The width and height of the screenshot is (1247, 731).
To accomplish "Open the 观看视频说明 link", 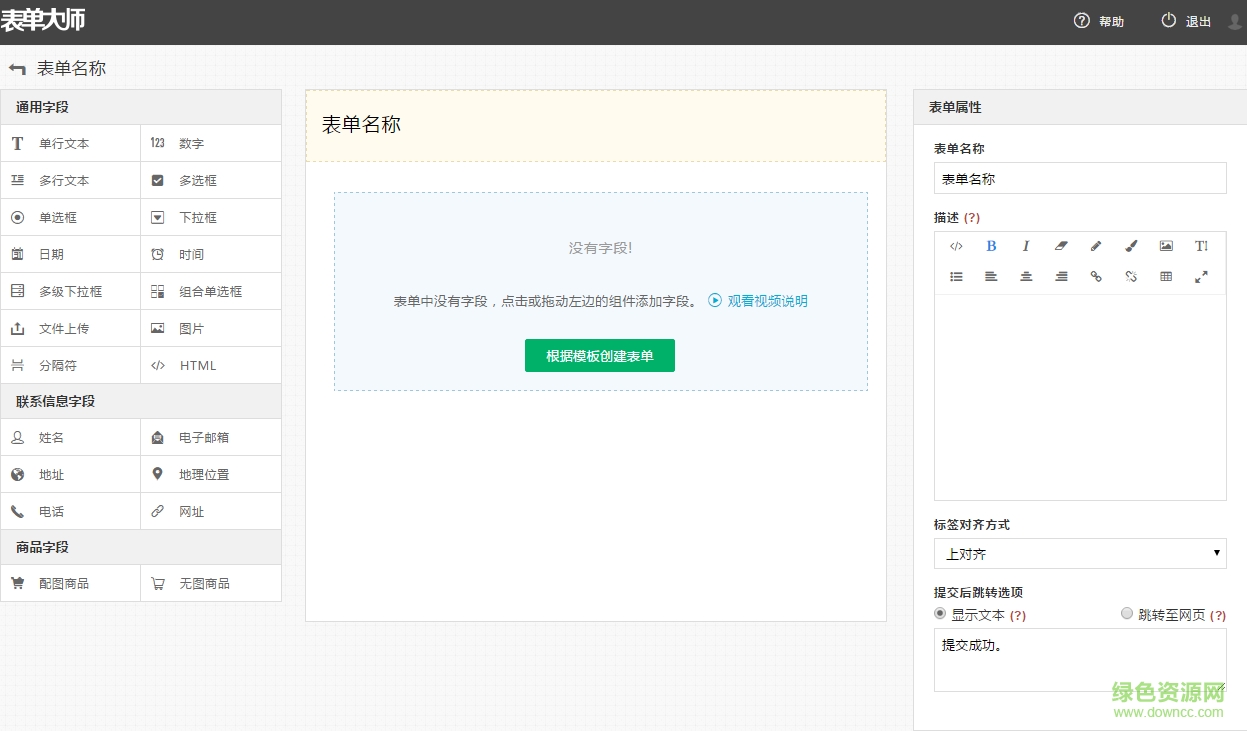I will [766, 300].
